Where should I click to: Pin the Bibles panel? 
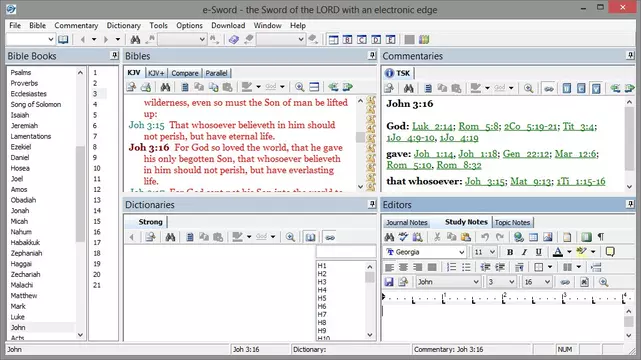pyautogui.click(x=372, y=56)
